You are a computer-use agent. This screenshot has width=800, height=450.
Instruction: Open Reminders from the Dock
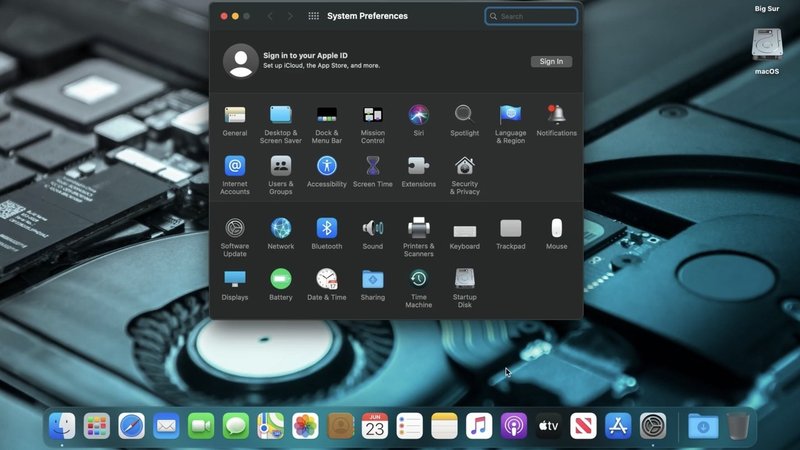(410, 426)
